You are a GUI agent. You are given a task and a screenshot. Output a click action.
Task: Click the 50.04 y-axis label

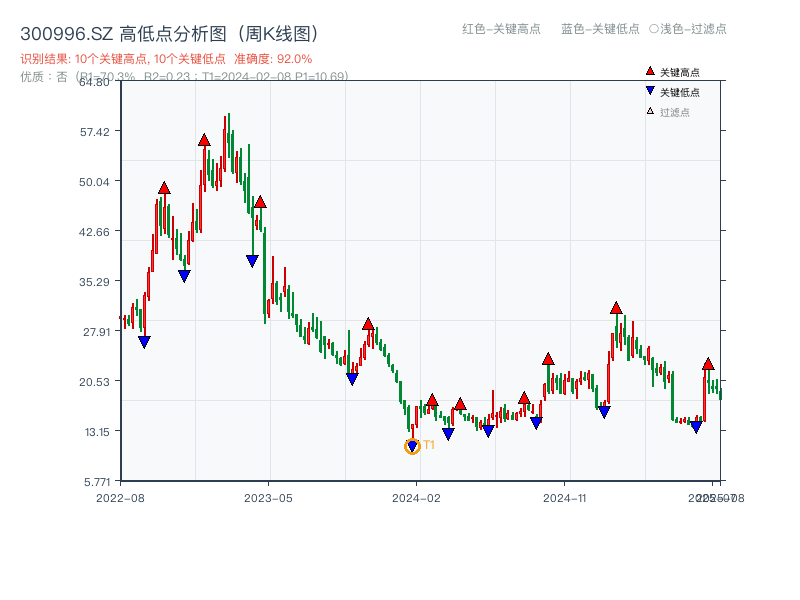tap(94, 182)
